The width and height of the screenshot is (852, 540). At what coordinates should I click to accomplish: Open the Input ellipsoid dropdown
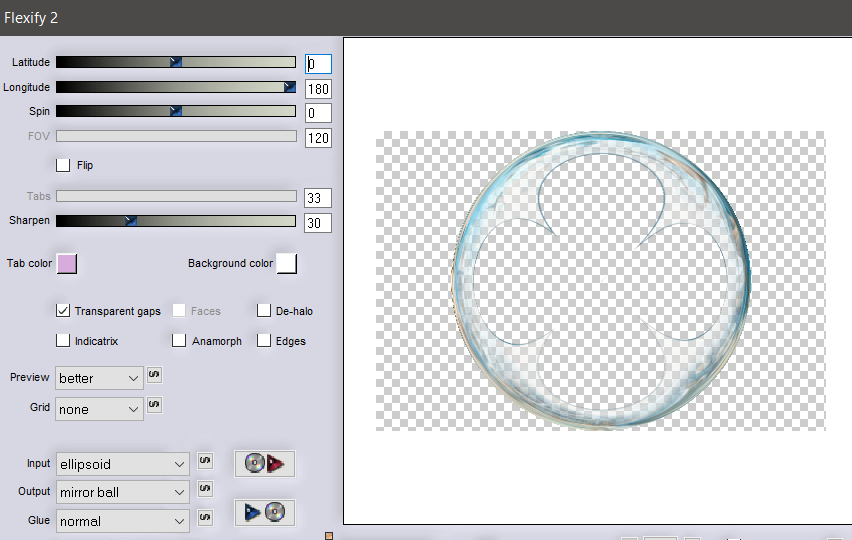(x=122, y=464)
